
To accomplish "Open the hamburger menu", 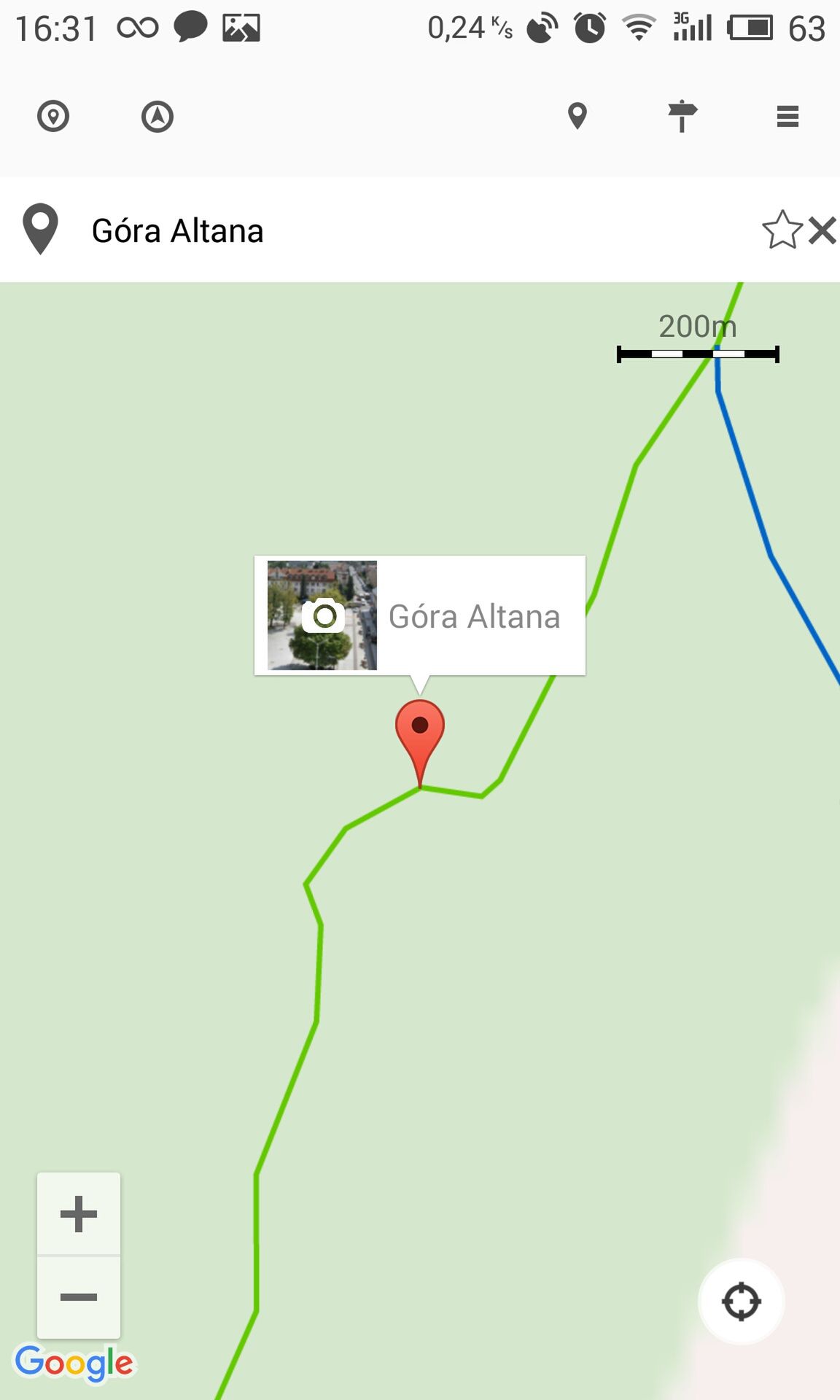I will pyautogui.click(x=787, y=117).
